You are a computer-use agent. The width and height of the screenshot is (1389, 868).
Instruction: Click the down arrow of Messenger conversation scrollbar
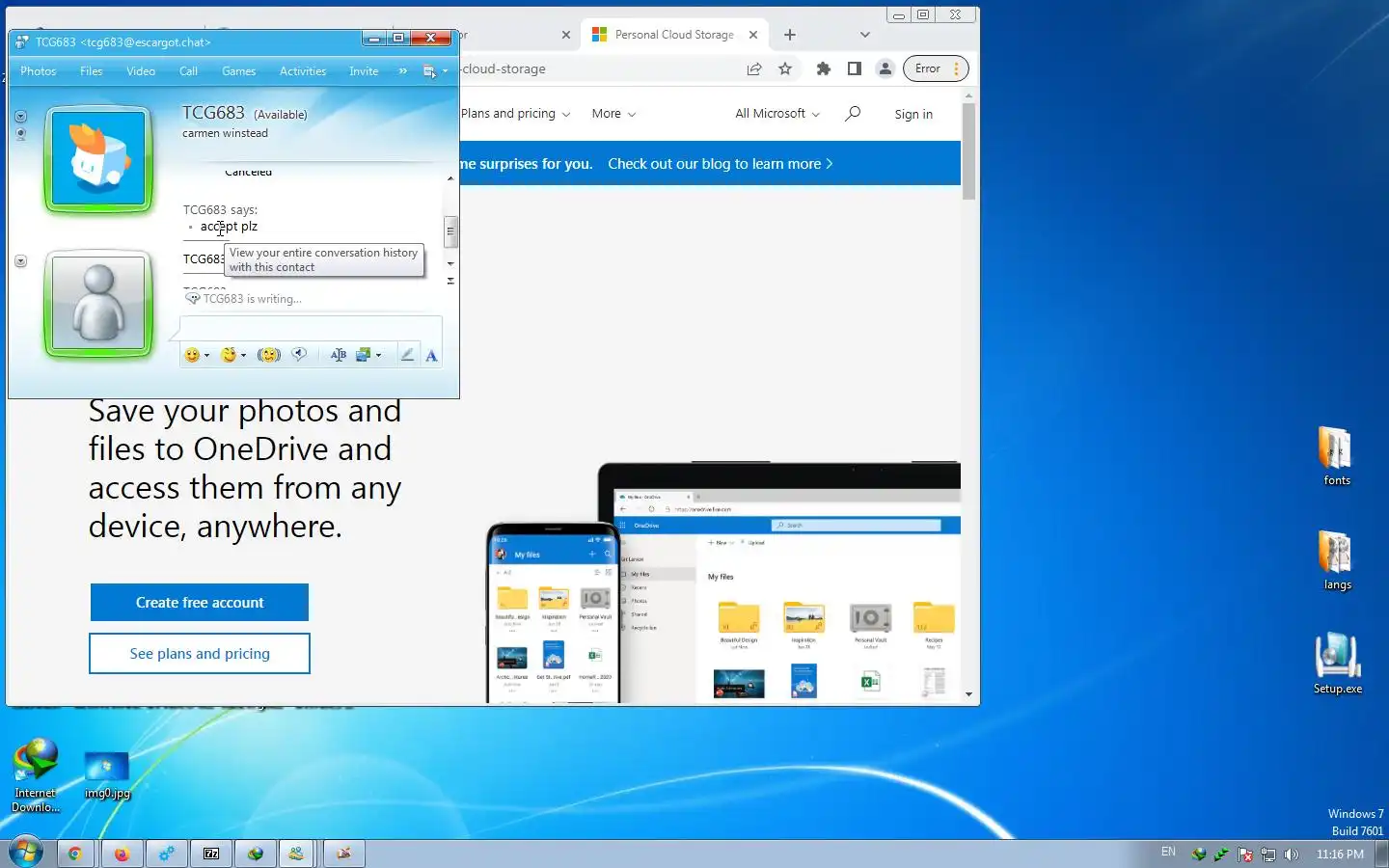[450, 263]
